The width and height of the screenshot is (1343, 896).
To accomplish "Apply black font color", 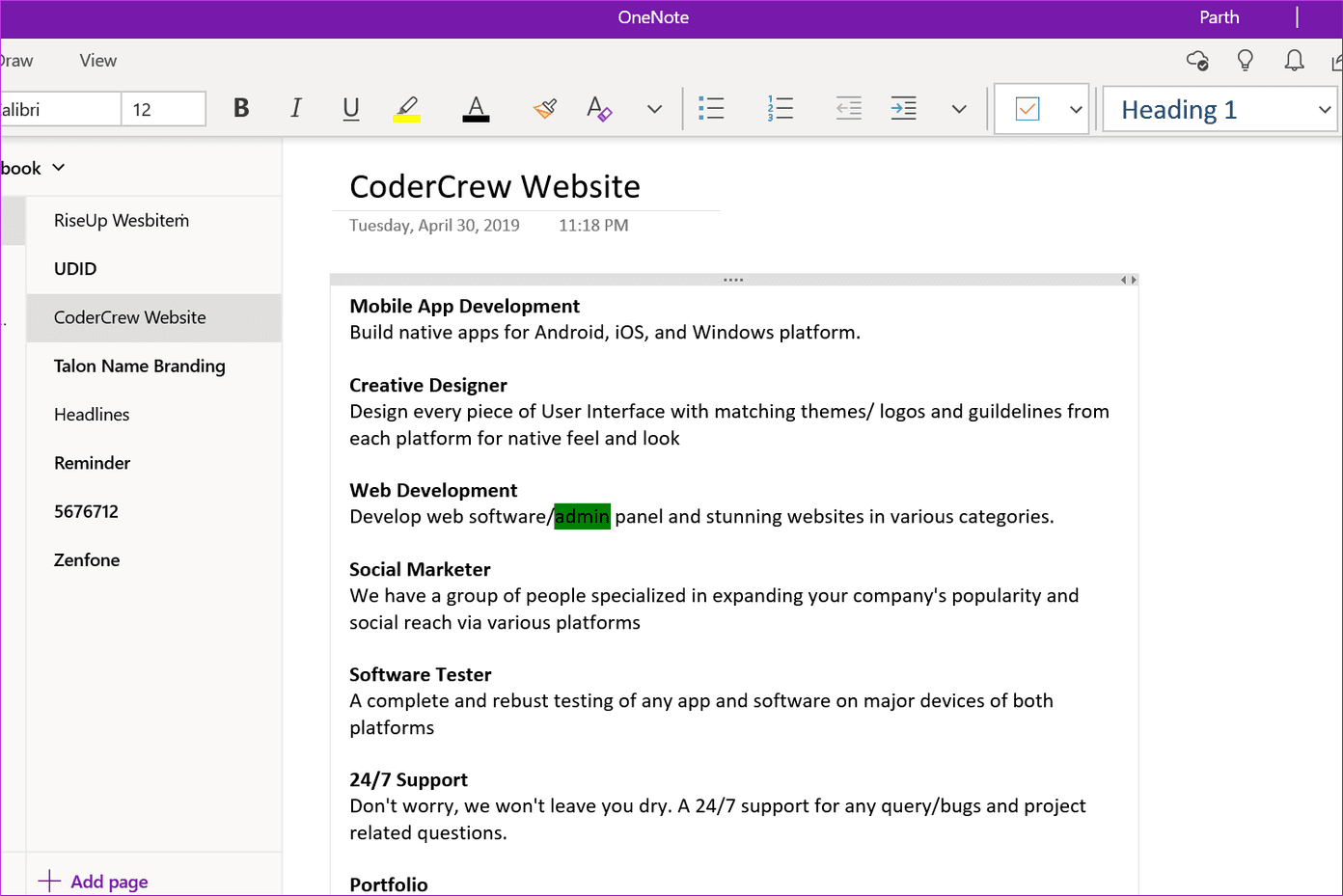I will [476, 109].
